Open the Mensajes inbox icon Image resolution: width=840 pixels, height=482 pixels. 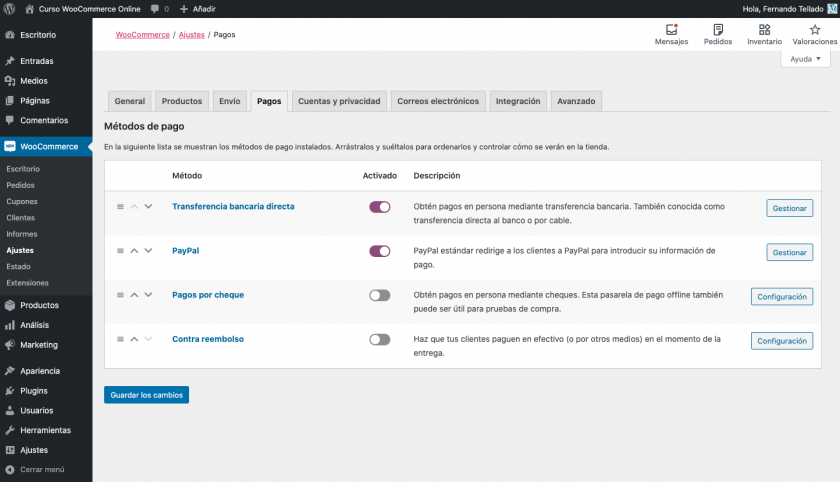[671, 30]
